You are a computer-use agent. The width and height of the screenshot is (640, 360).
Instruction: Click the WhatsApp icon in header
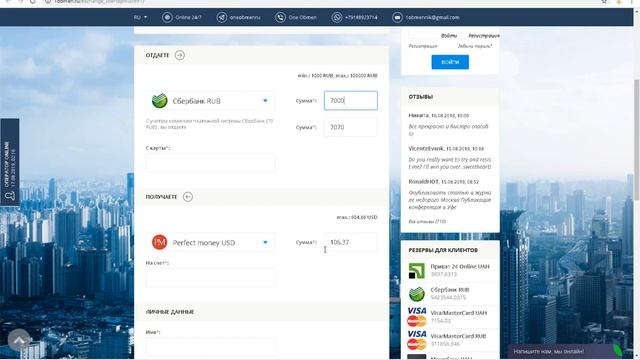point(337,18)
